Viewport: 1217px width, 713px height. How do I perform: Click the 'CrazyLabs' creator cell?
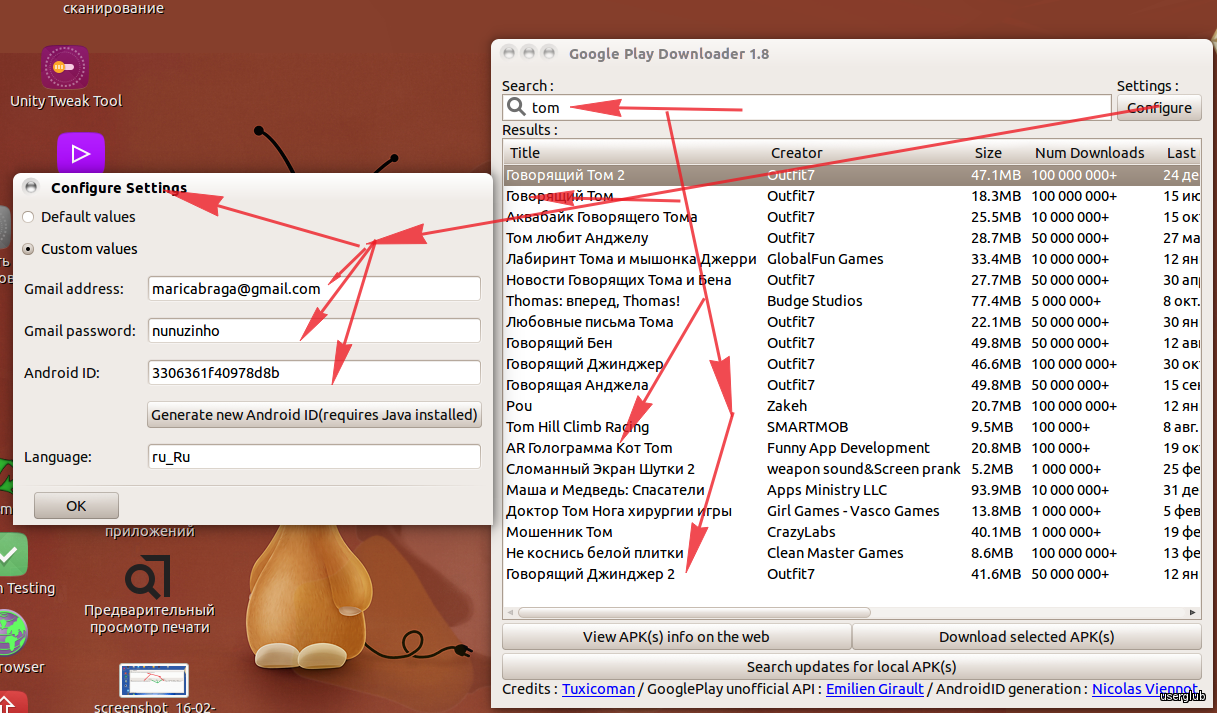tap(801, 532)
